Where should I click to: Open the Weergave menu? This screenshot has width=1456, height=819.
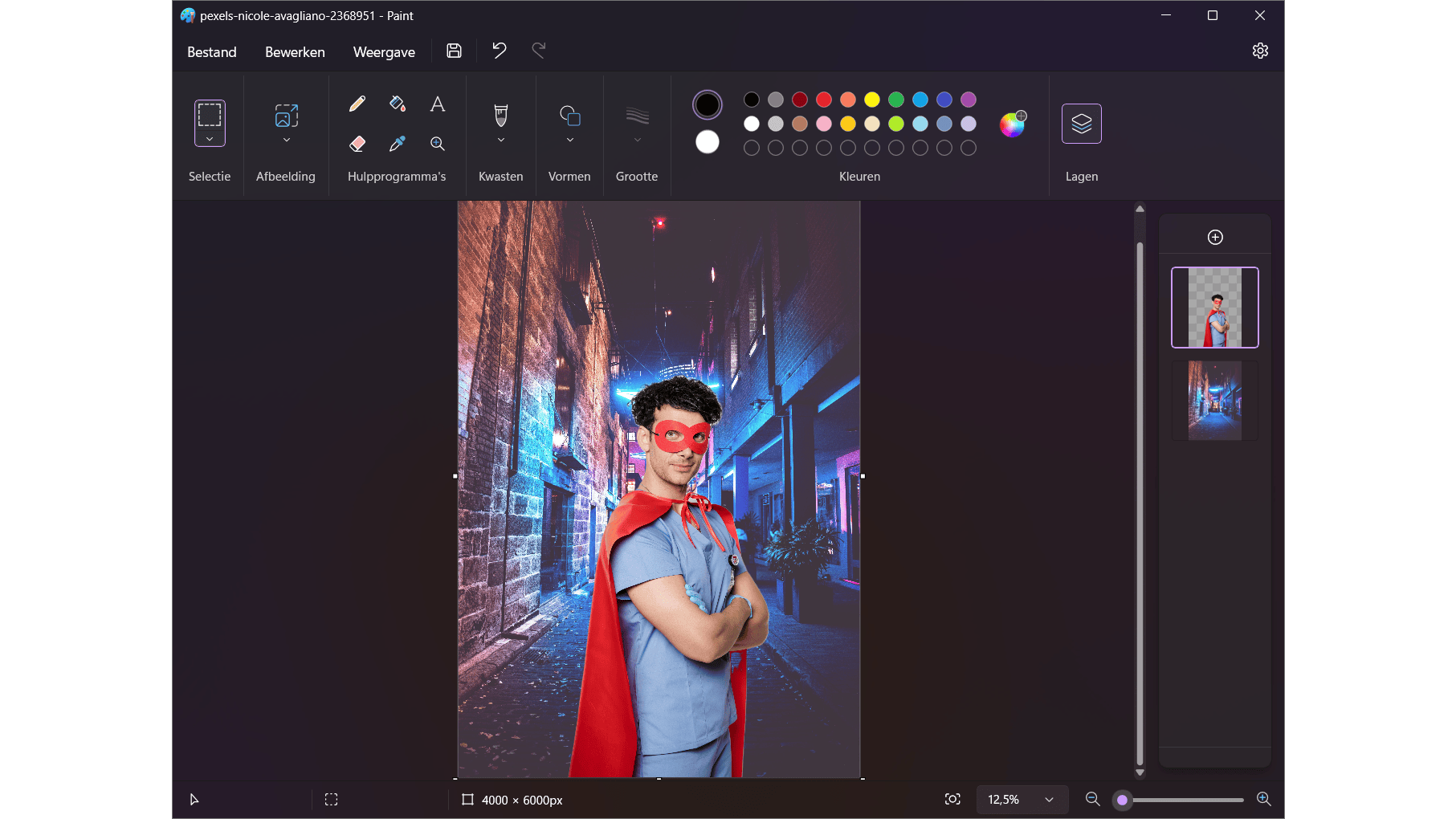(x=384, y=52)
